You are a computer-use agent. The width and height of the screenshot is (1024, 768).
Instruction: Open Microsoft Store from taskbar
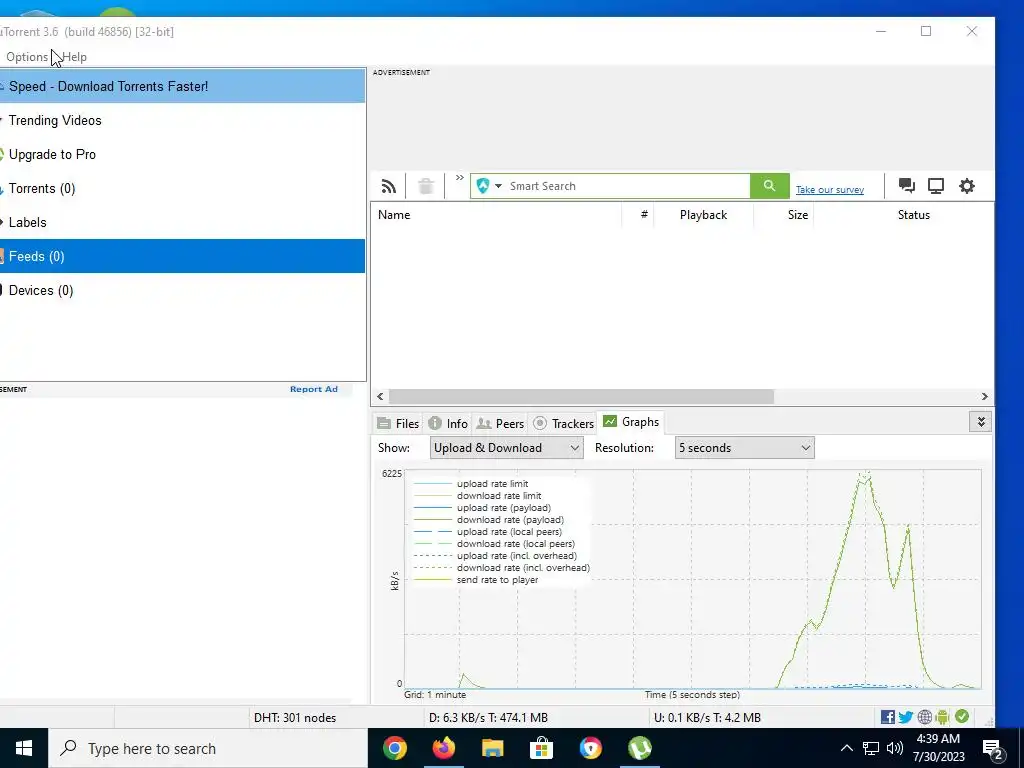[541, 748]
